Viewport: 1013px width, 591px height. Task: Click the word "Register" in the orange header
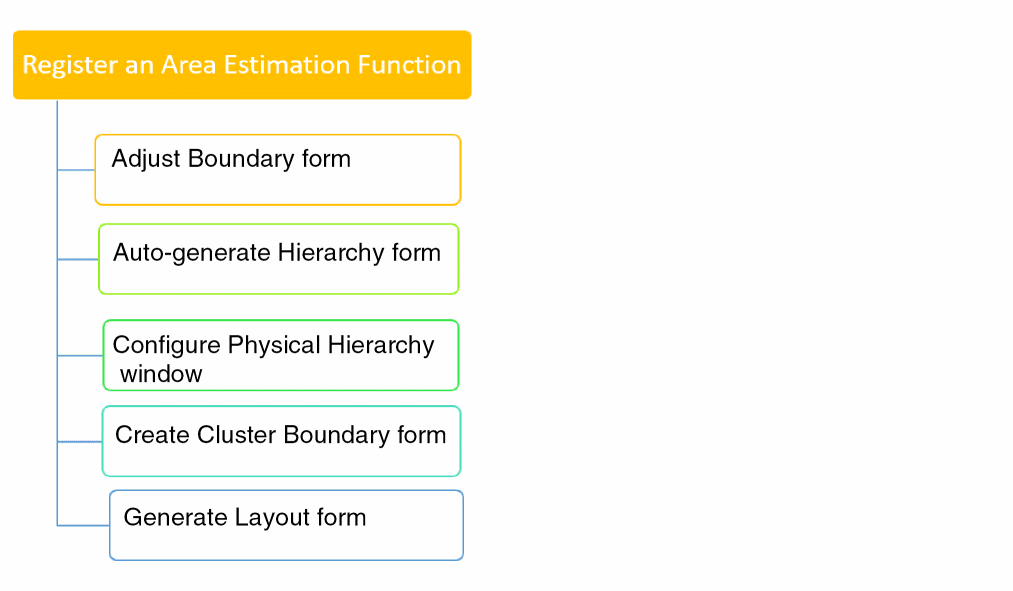(x=65, y=65)
